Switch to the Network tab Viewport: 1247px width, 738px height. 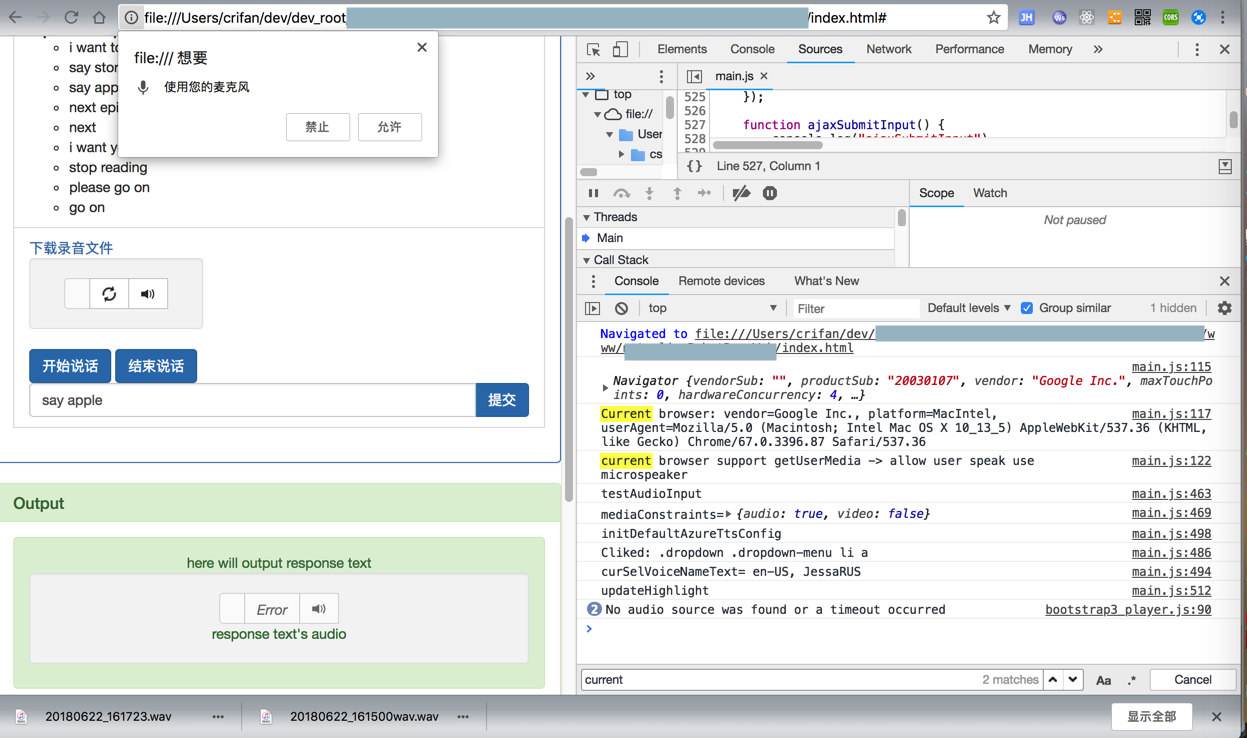point(888,49)
